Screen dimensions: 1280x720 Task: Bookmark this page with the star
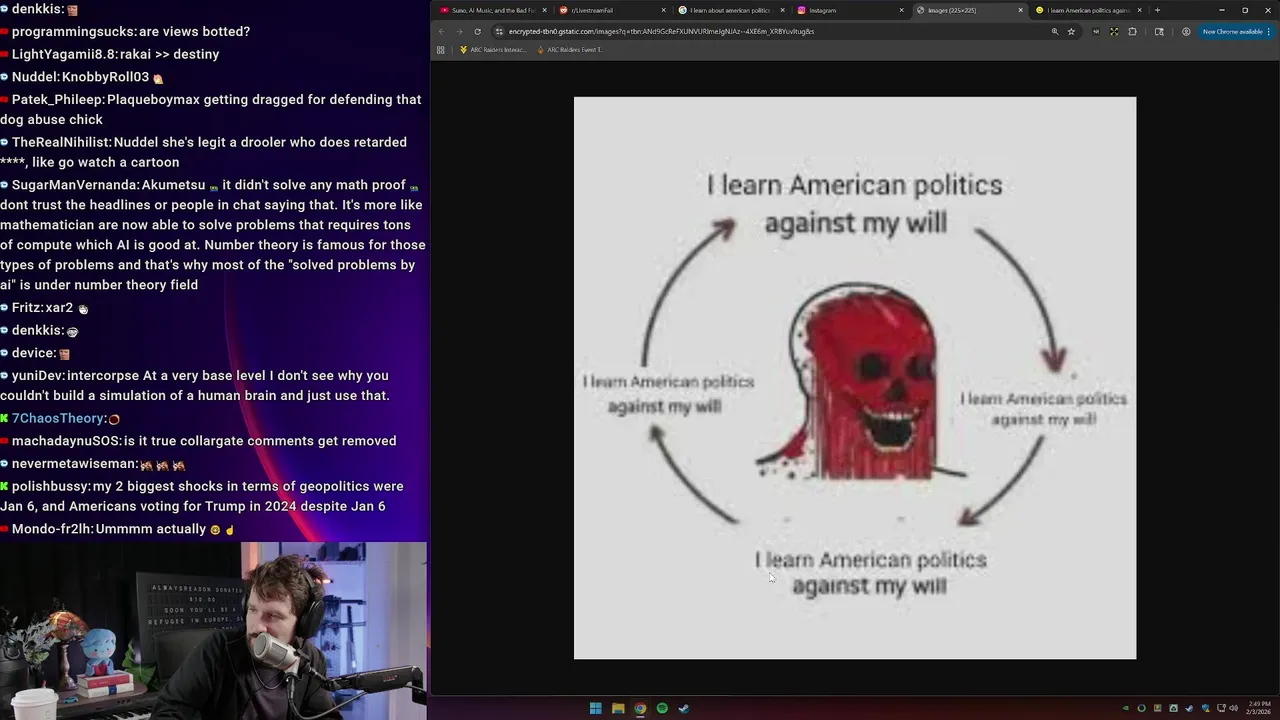point(1071,31)
